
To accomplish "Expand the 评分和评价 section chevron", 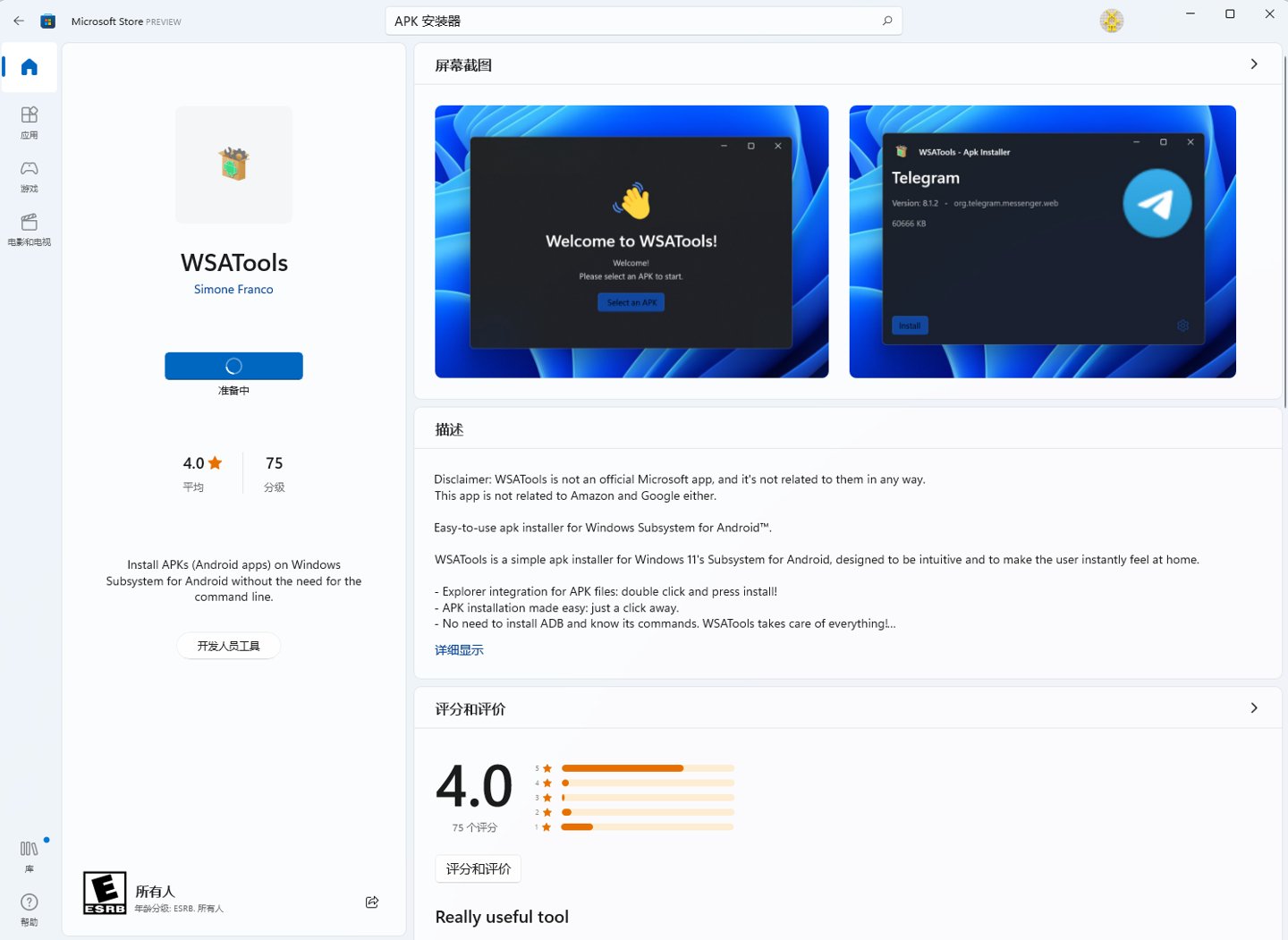I will [x=1254, y=708].
